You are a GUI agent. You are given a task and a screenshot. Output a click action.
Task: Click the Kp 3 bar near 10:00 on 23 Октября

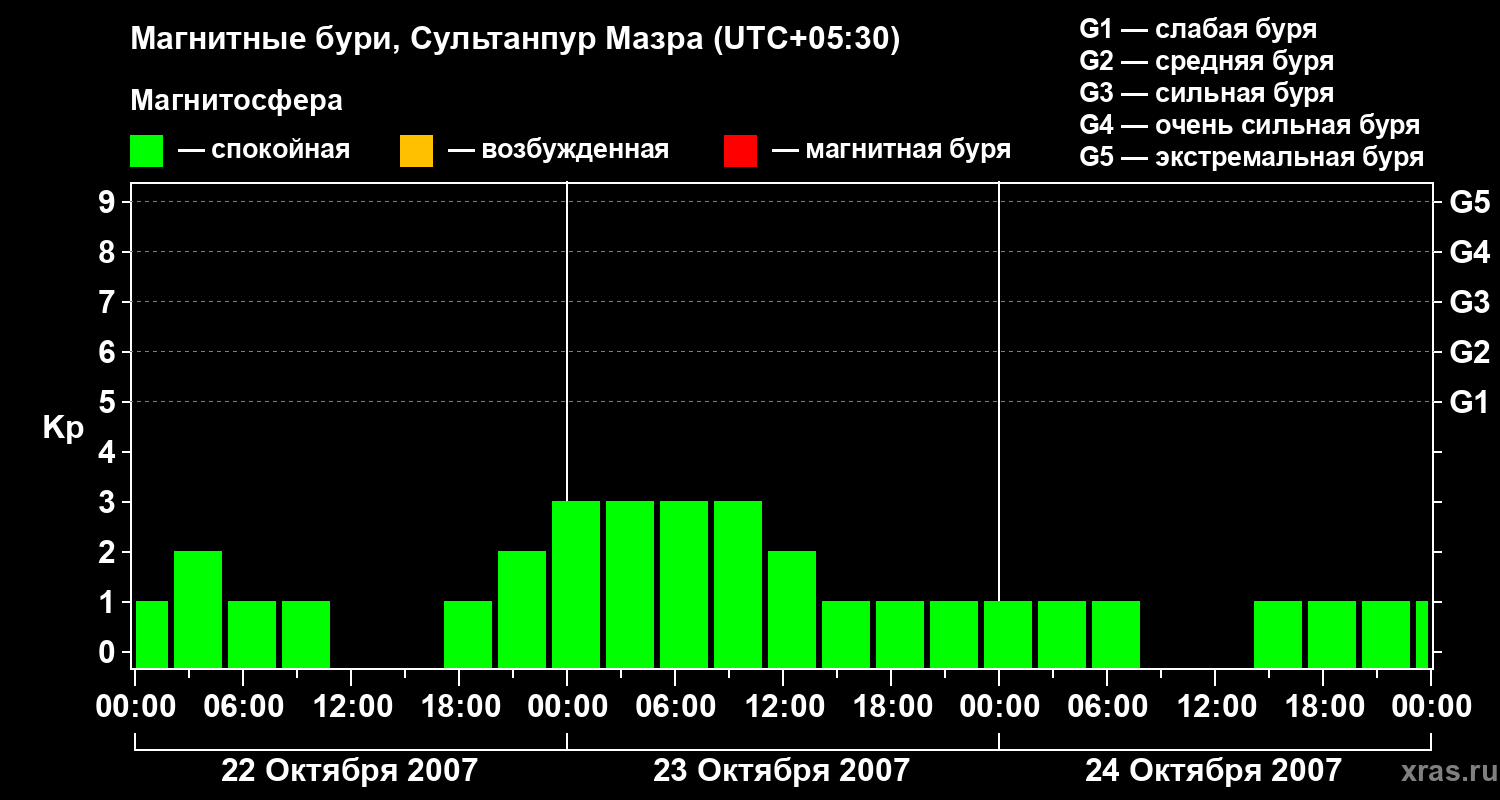pyautogui.click(x=738, y=584)
